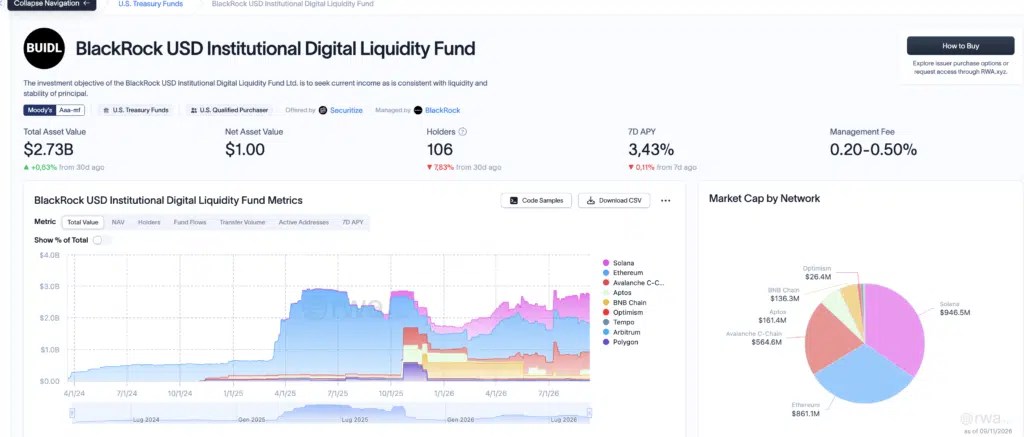Viewport: 1024px width, 437px height.
Task: Click the How to Buy button
Action: click(x=960, y=46)
